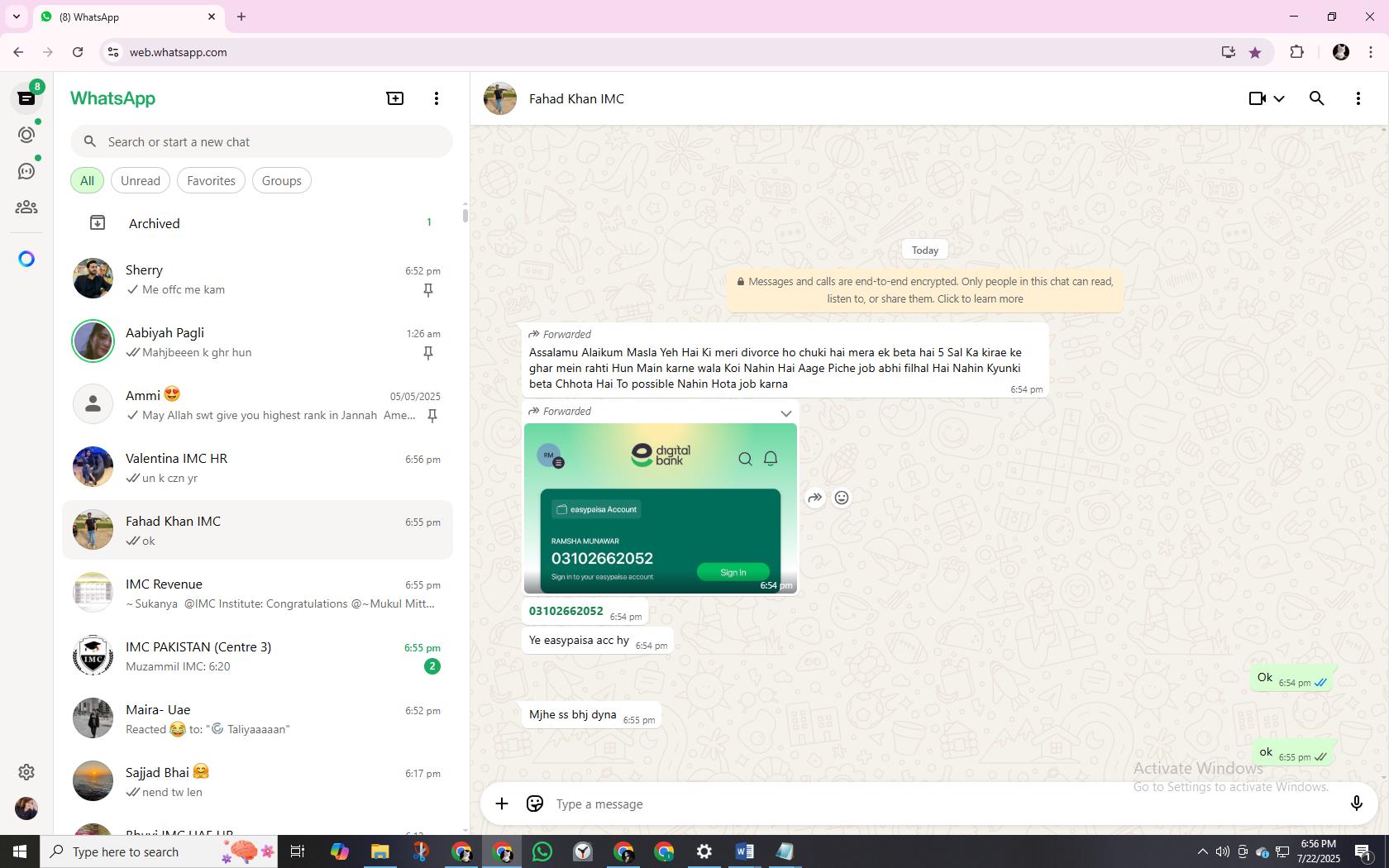Open WhatsApp desktop from taskbar
The image size is (1389, 868).
(x=542, y=851)
